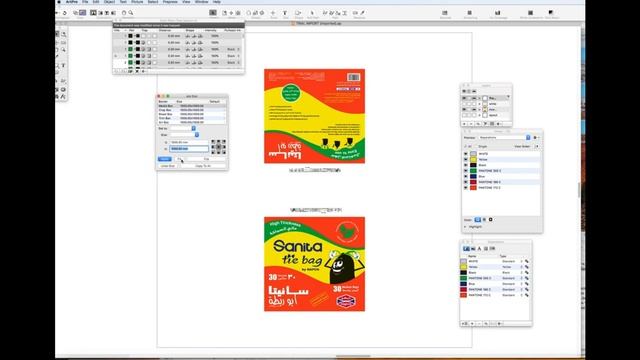Open the View menu
The image size is (640, 360).
tap(186, 2)
